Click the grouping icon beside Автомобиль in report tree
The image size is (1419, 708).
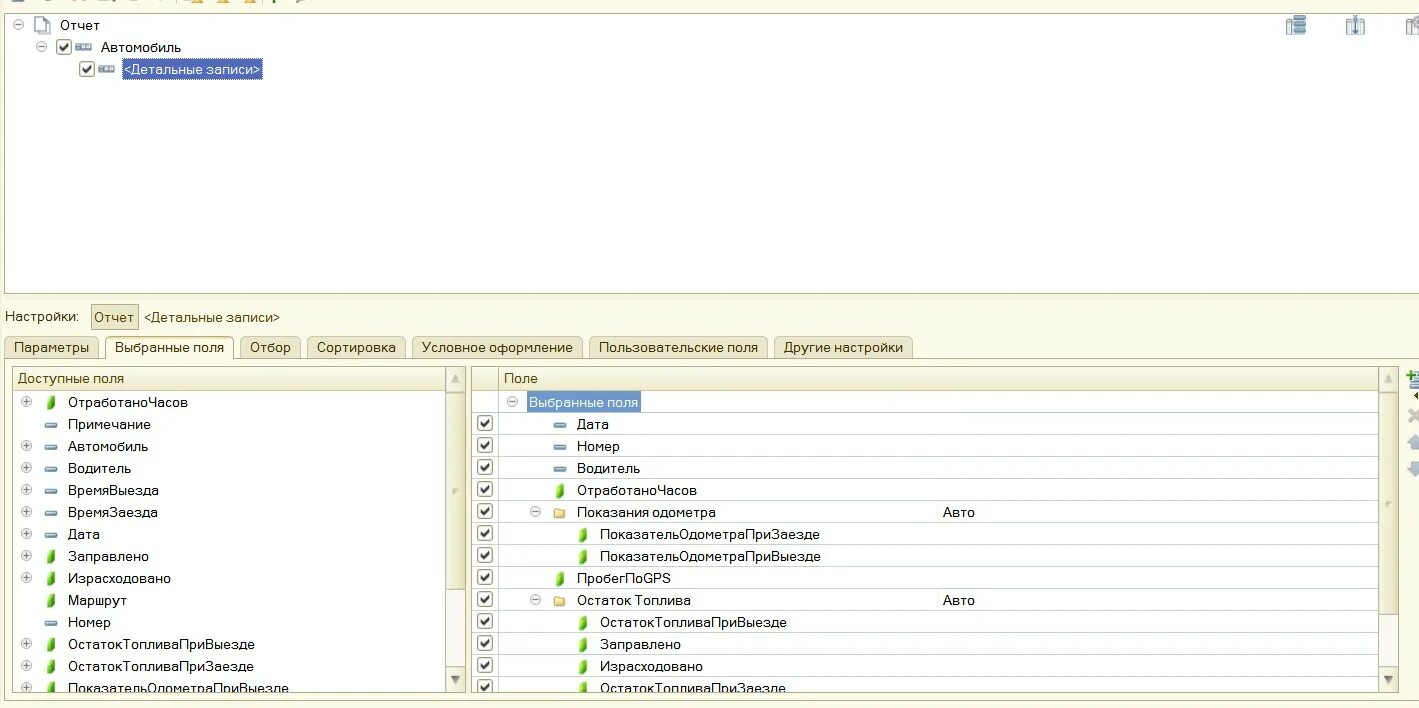[x=84, y=47]
